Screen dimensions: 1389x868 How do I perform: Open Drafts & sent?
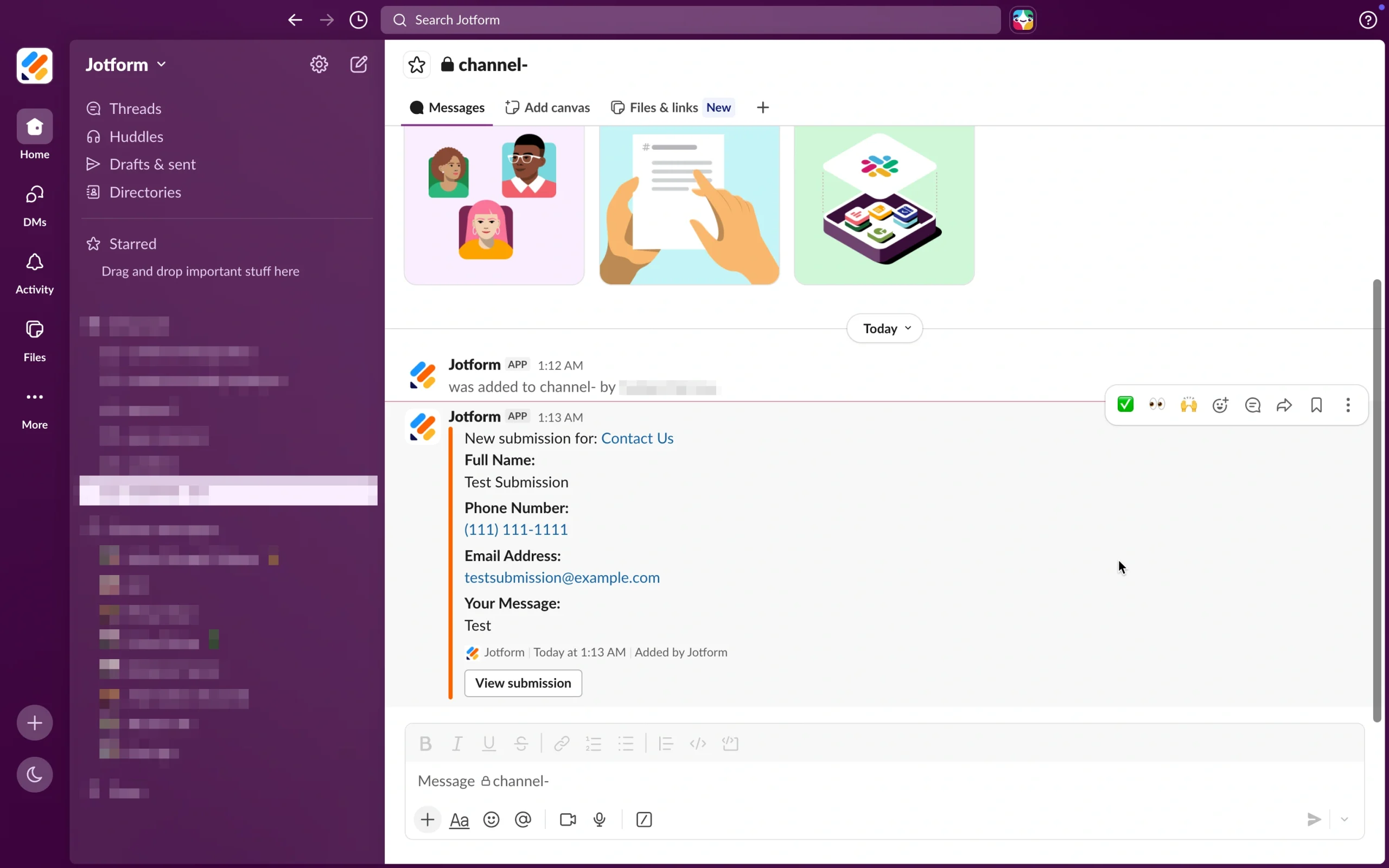click(141, 164)
